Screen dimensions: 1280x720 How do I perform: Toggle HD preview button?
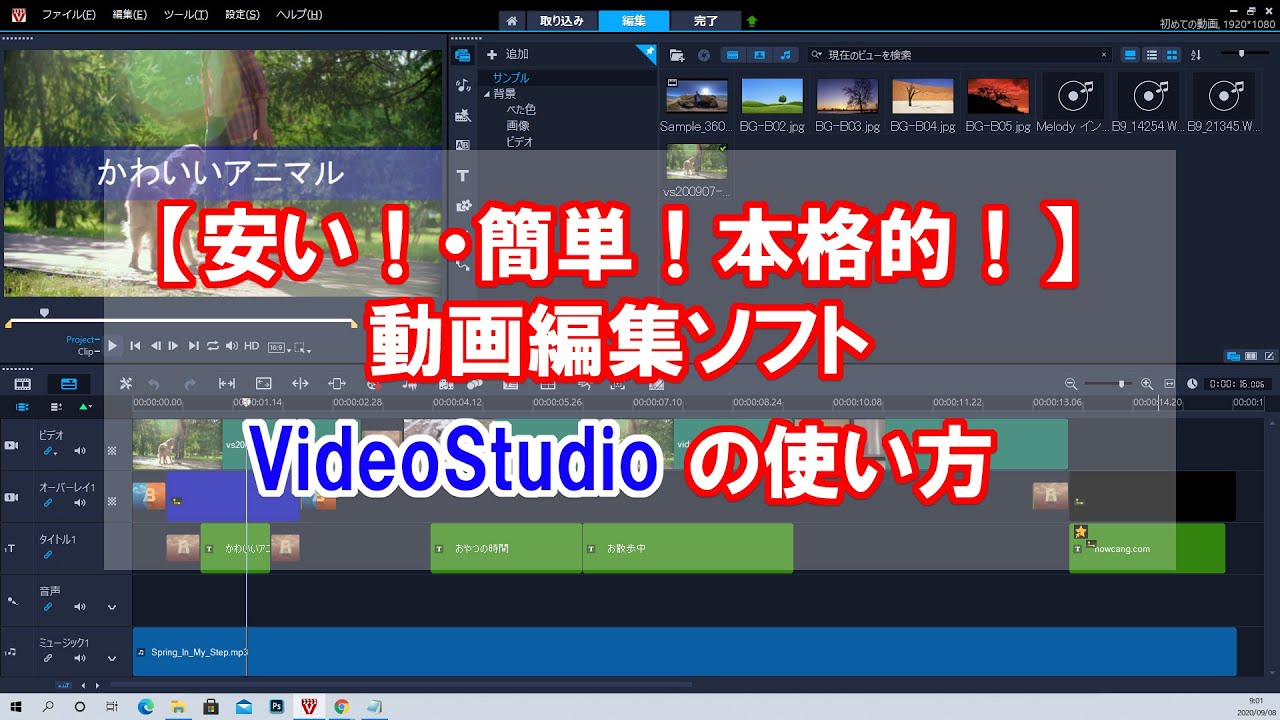(x=252, y=346)
